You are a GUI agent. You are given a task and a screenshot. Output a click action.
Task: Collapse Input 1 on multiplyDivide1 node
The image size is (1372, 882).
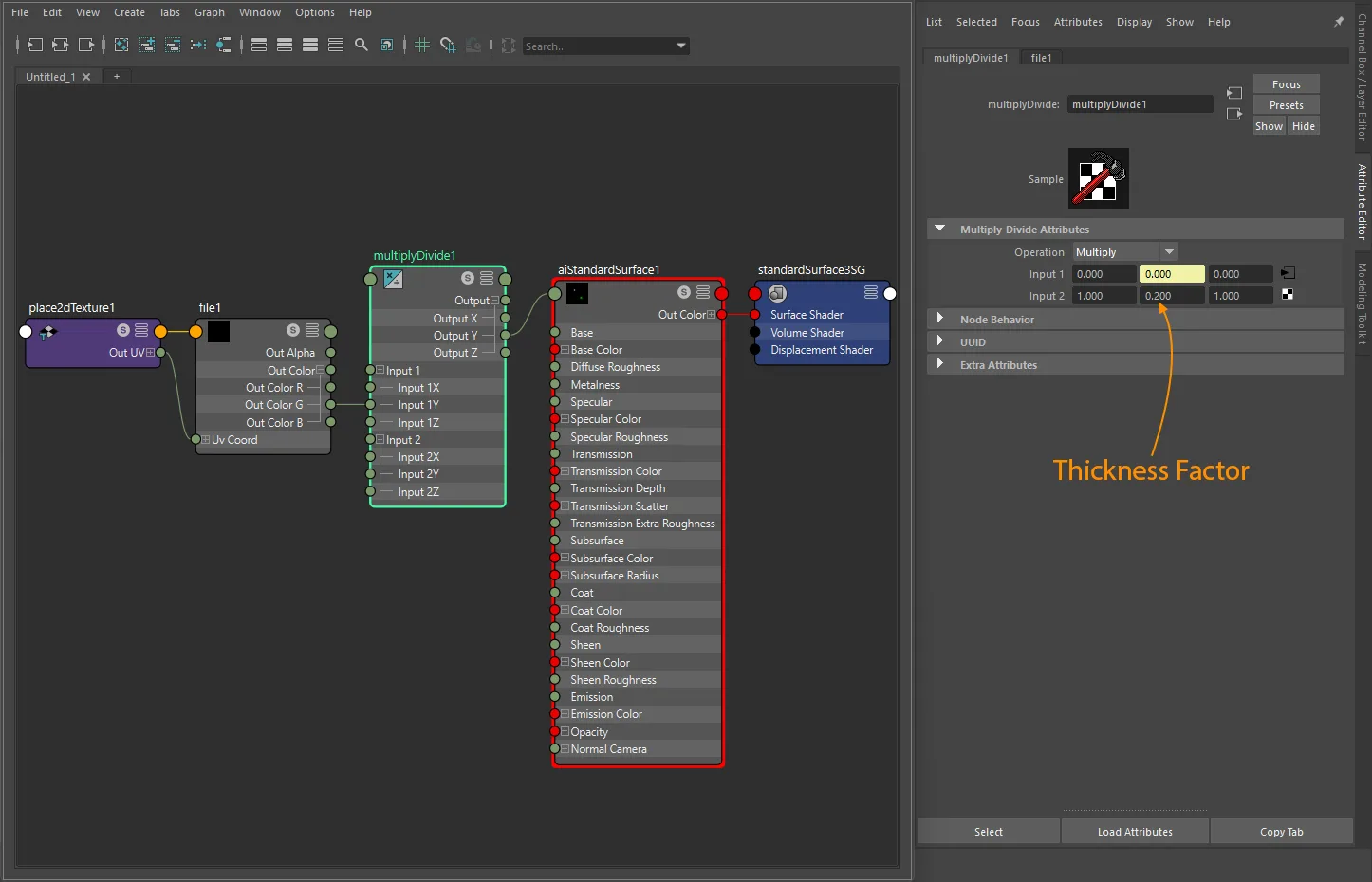[380, 371]
